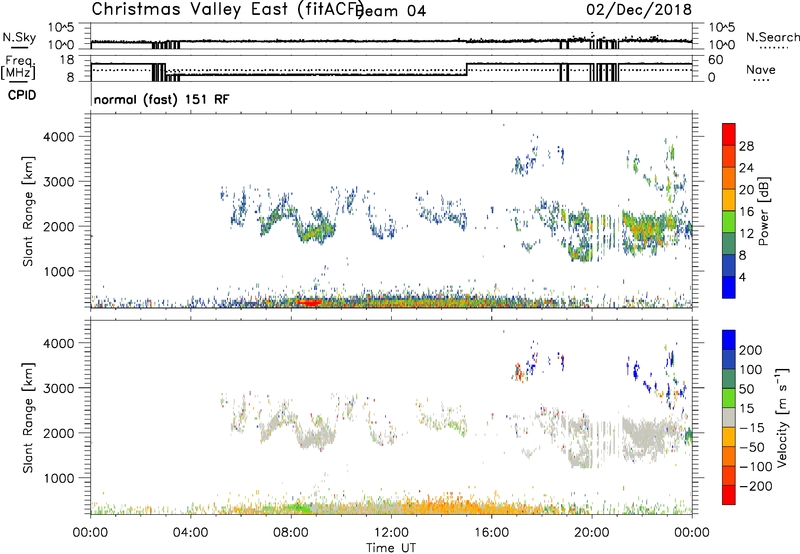
Task: Click the blue bottom of the power colorbar
Action: [x=729, y=287]
